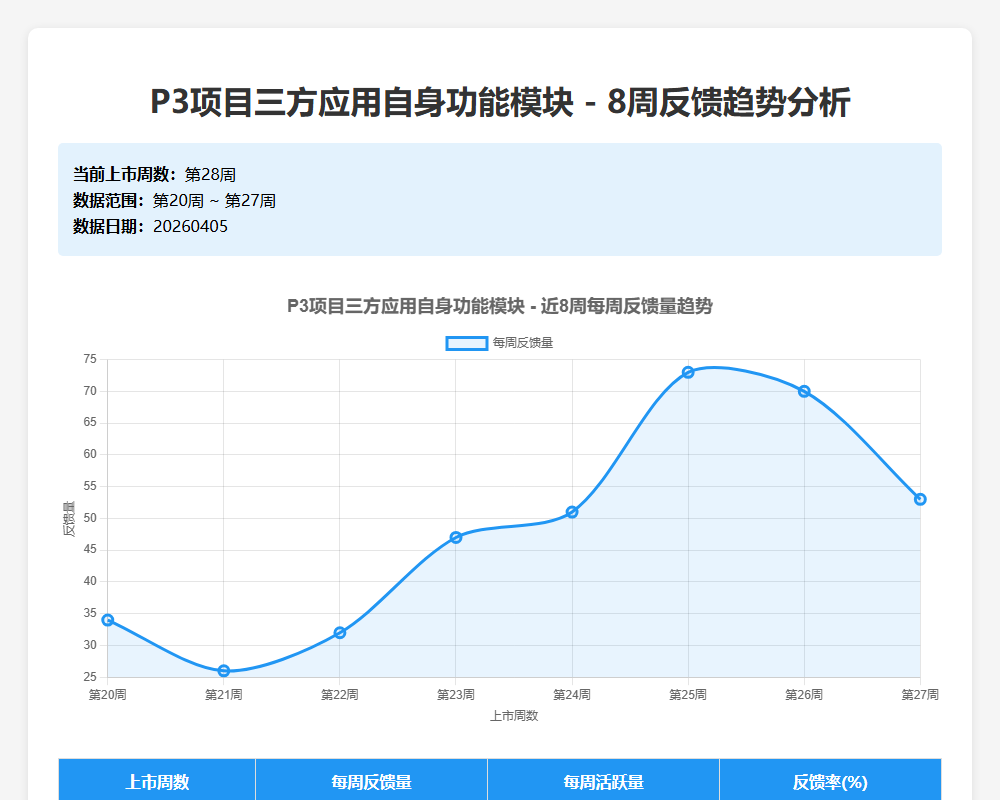The width and height of the screenshot is (1000, 800).
Task: Select the 第25周 peak data point
Action: click(x=688, y=372)
